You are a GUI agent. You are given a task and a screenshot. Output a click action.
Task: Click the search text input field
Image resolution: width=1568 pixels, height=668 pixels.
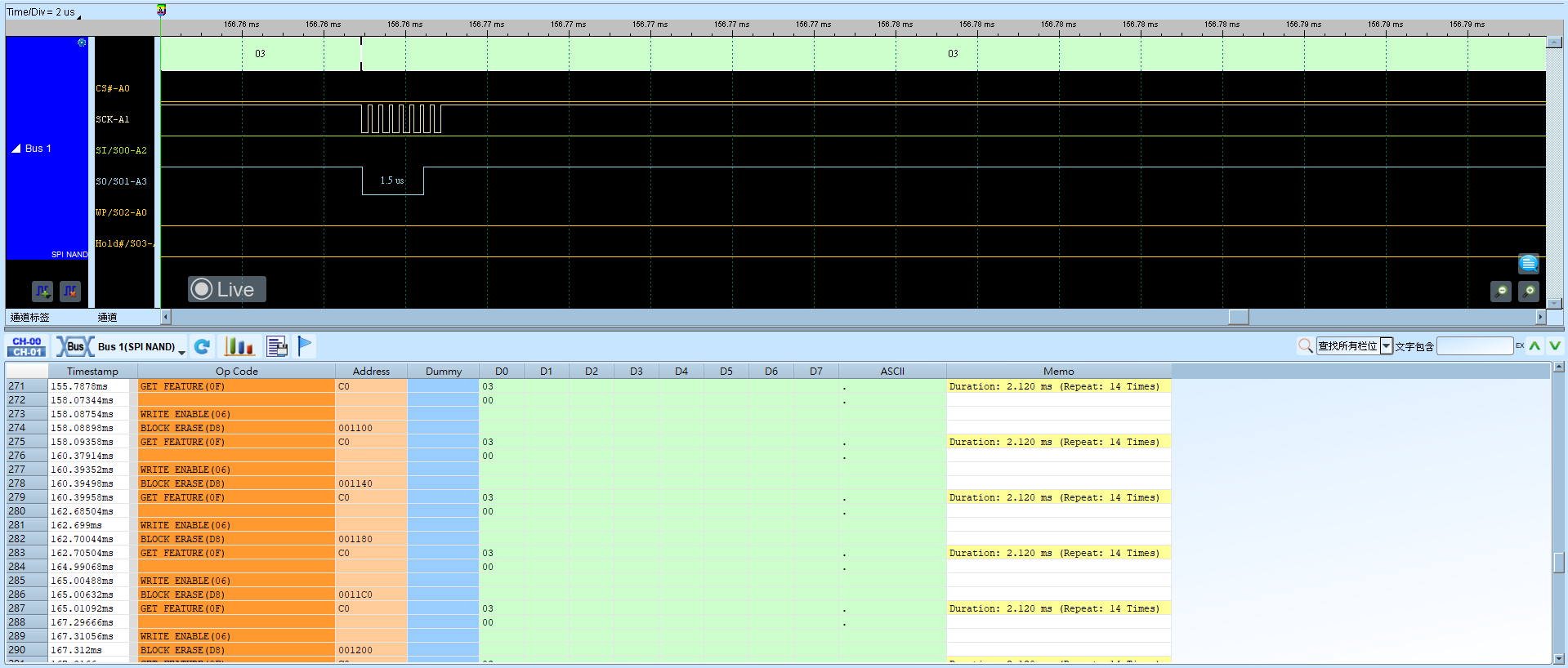point(1475,346)
